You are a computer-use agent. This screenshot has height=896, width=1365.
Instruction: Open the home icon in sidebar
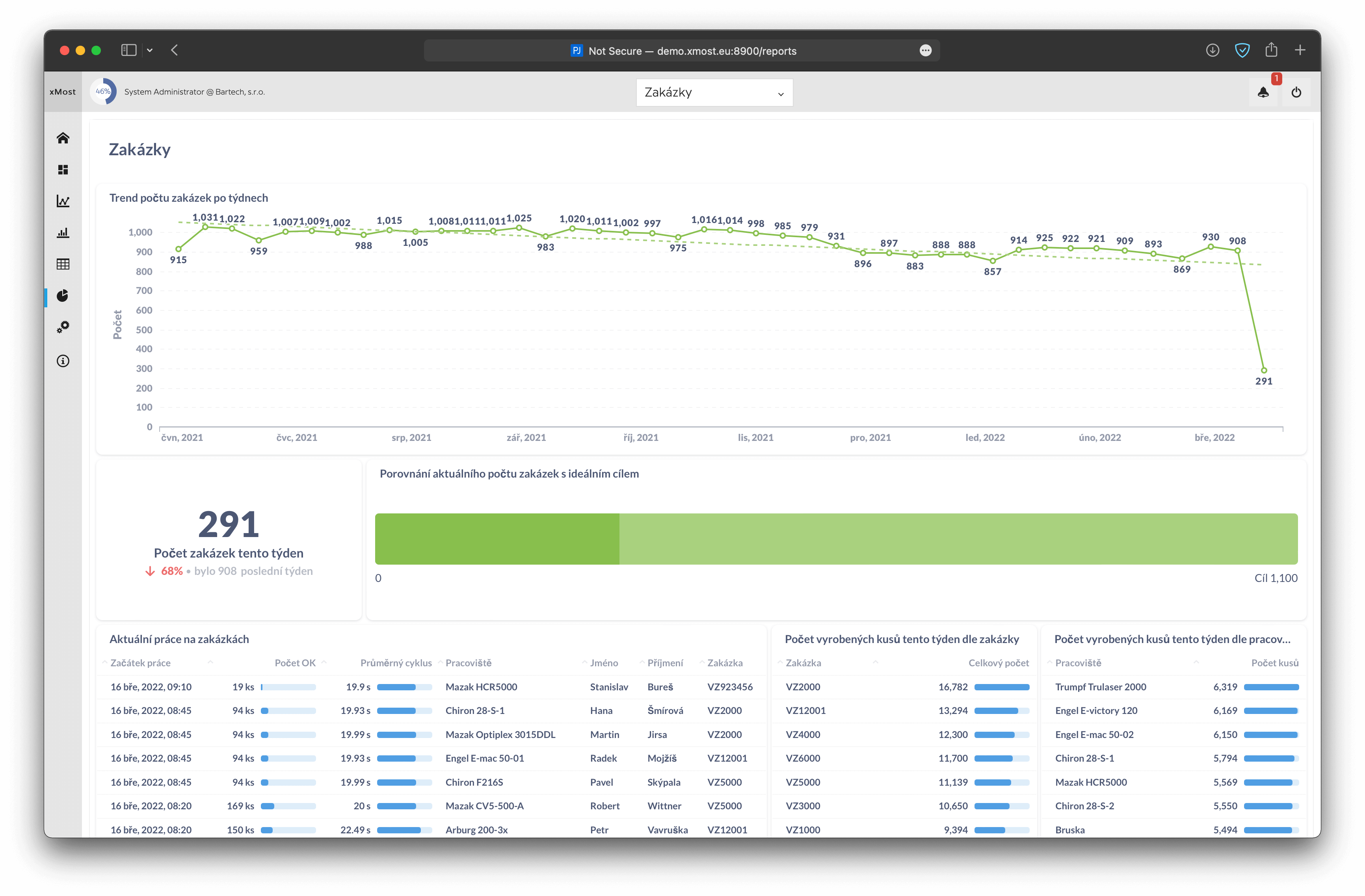63,138
